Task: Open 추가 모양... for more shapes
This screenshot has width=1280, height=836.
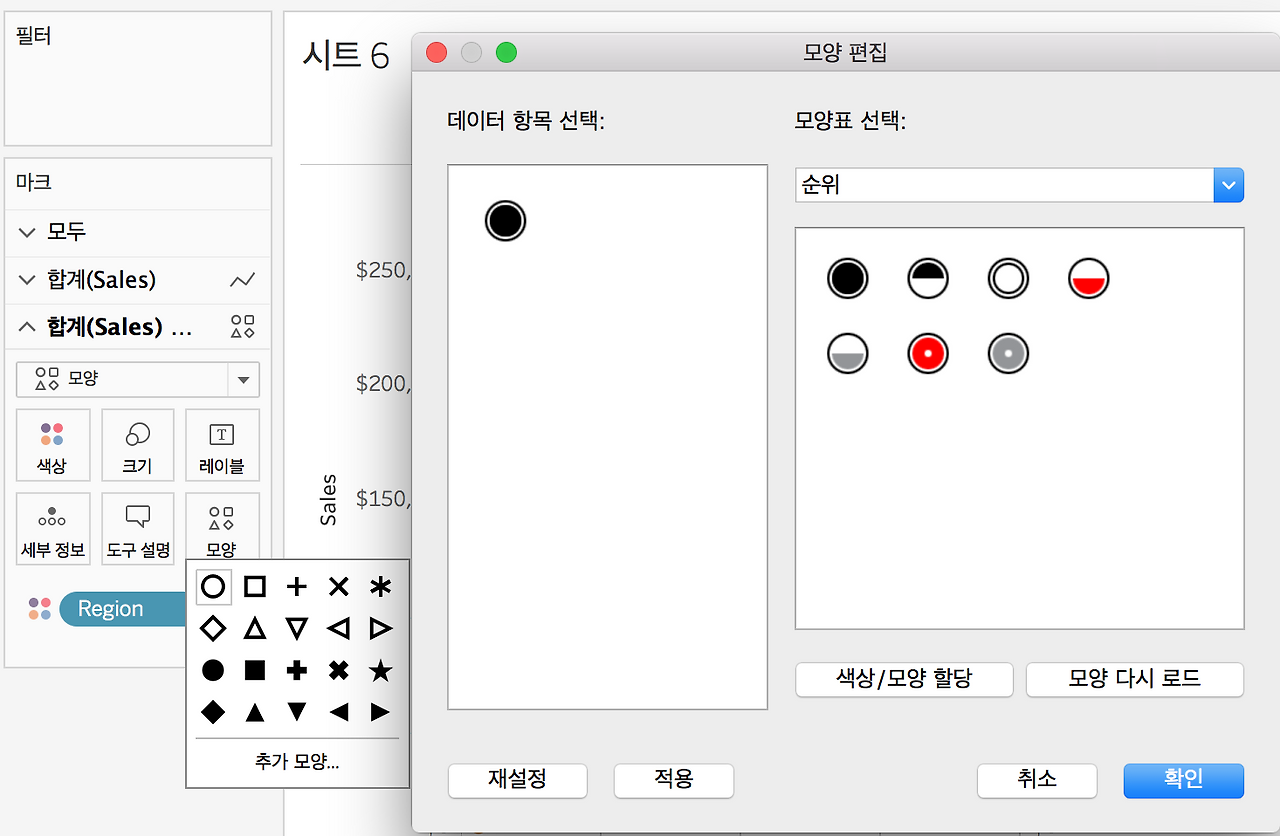Action: (297, 762)
